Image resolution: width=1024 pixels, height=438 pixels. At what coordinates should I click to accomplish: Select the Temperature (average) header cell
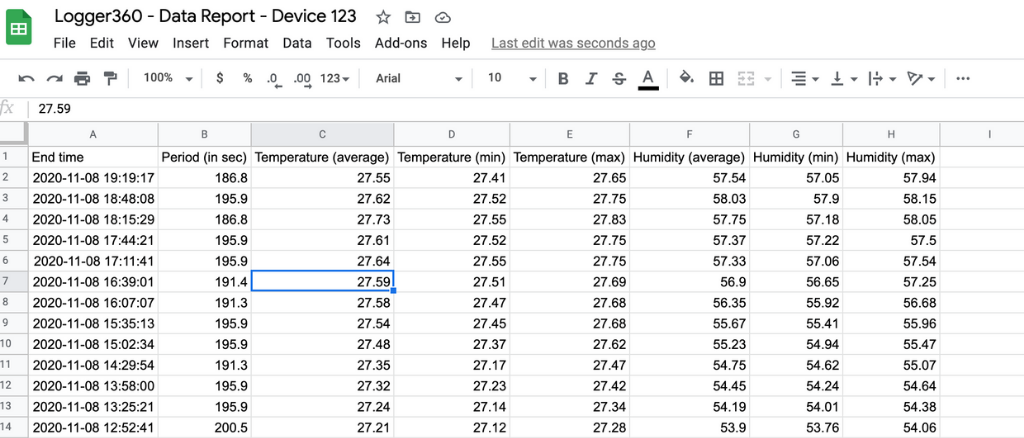[322, 158]
